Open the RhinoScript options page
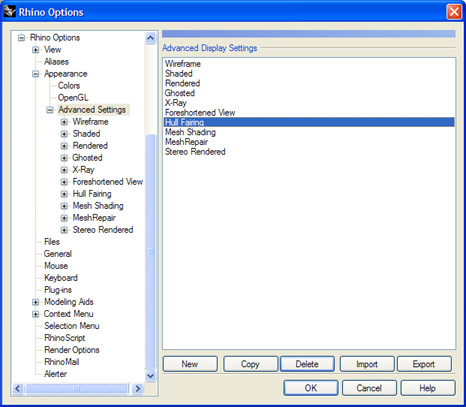Image resolution: width=466 pixels, height=407 pixels. click(65, 338)
